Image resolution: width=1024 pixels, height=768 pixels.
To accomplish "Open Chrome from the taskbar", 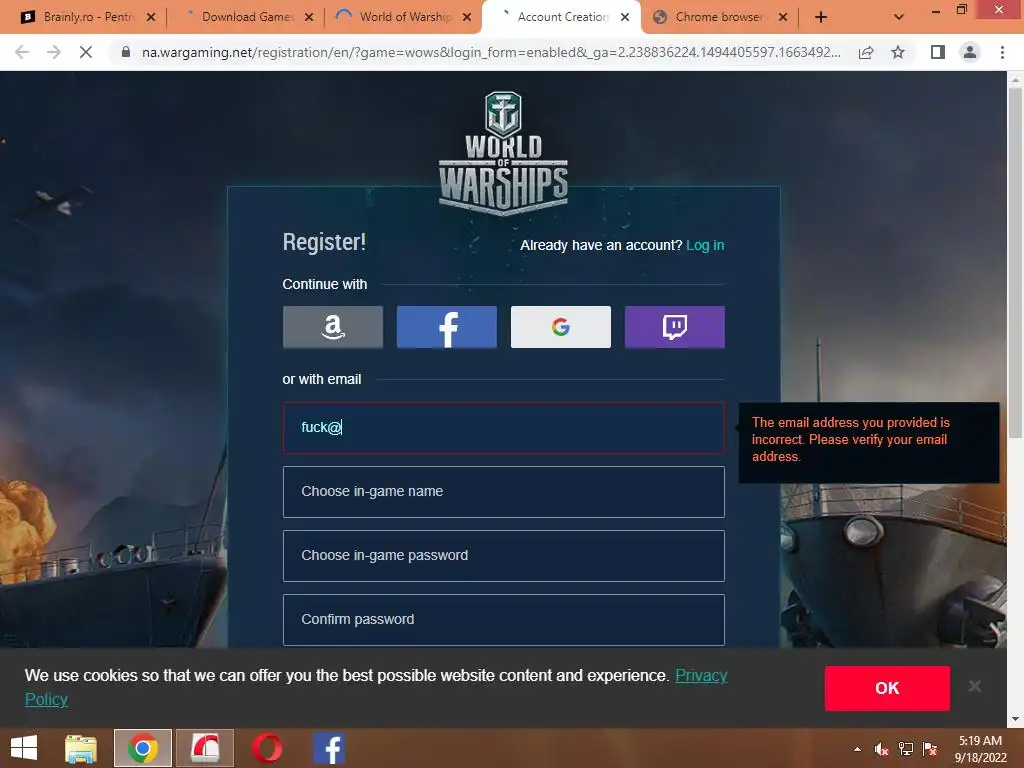I will 142,748.
